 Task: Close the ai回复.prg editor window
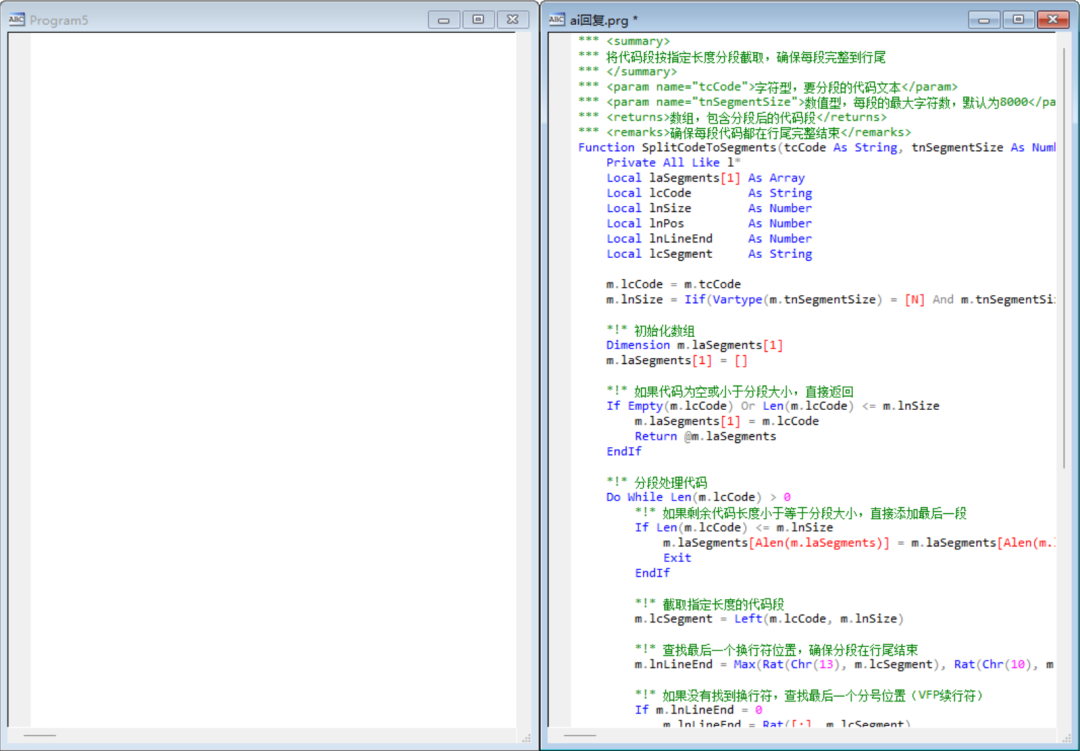coord(1052,19)
